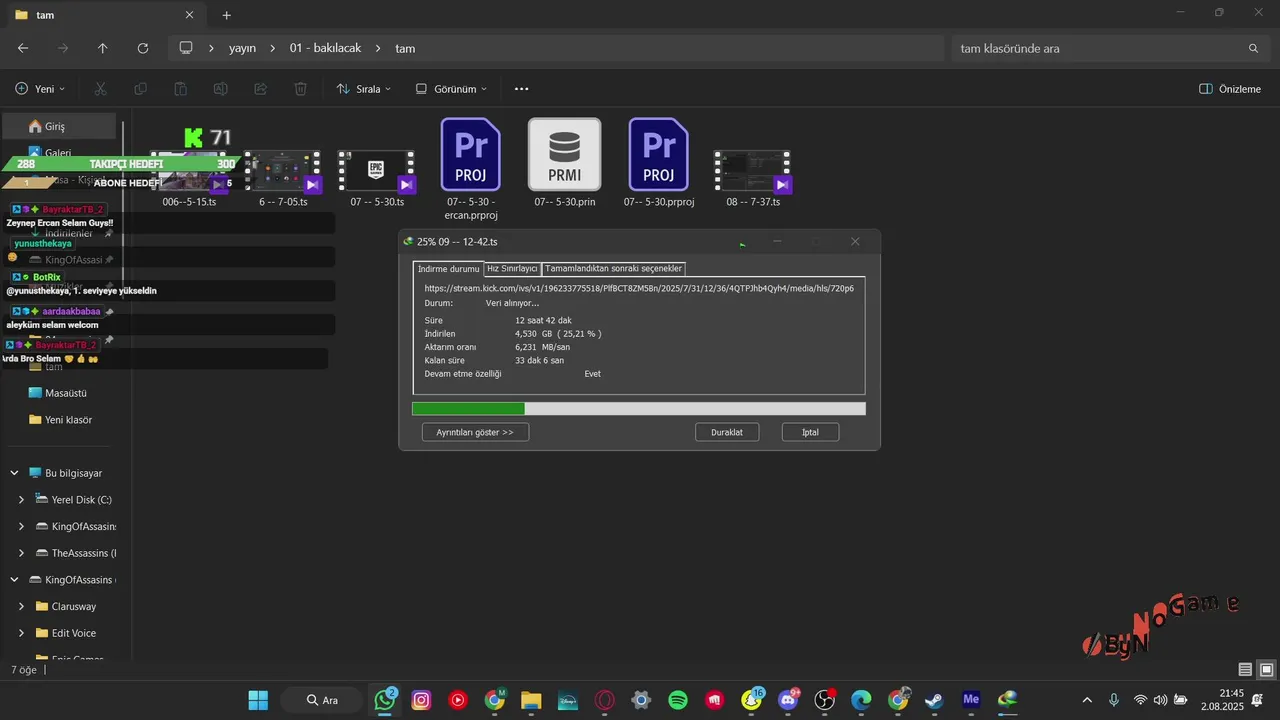The image size is (1280, 720).
Task: Toggle the Önizleme preview pane
Action: [x=1230, y=89]
